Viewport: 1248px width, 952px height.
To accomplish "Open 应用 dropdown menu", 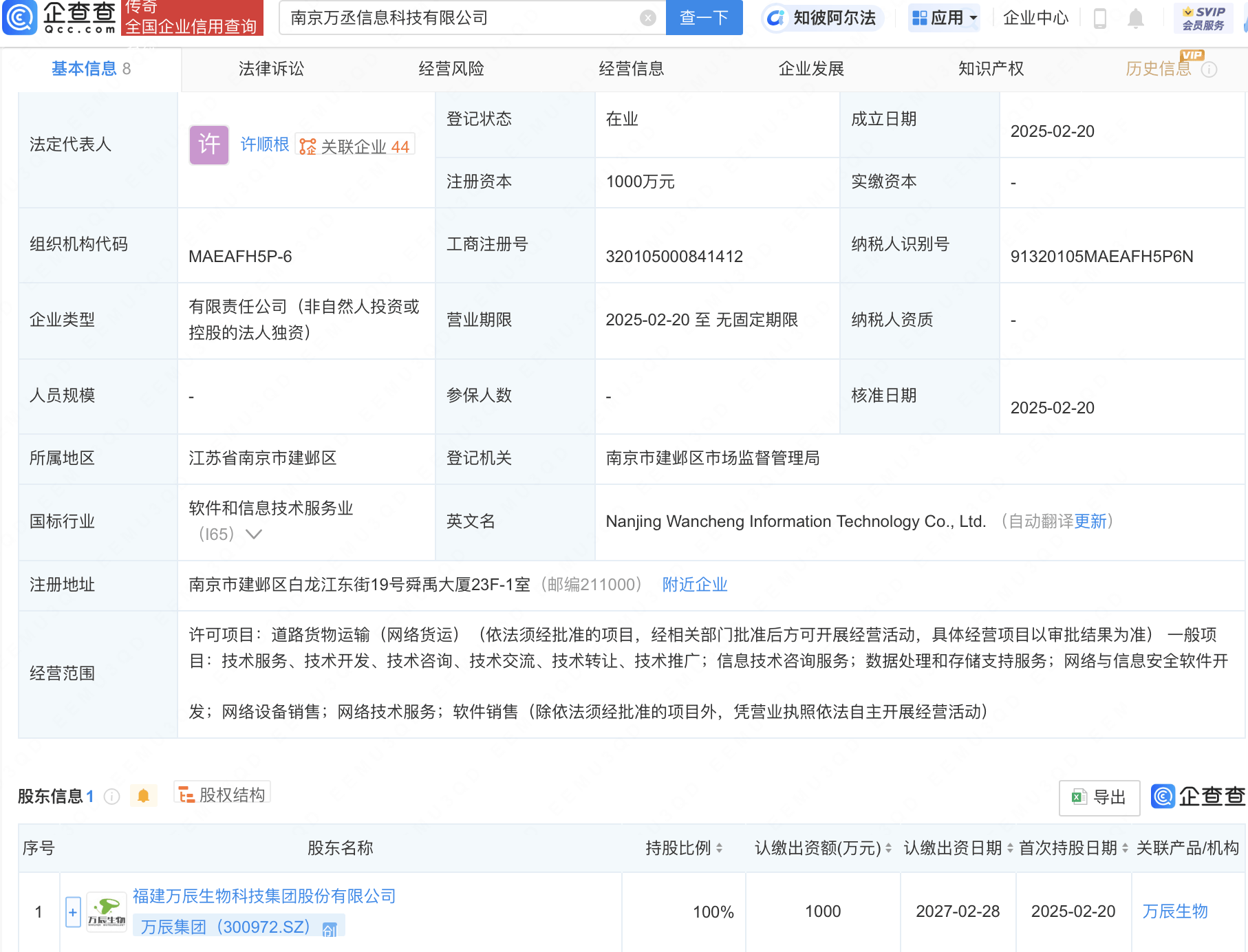I will [x=944, y=18].
